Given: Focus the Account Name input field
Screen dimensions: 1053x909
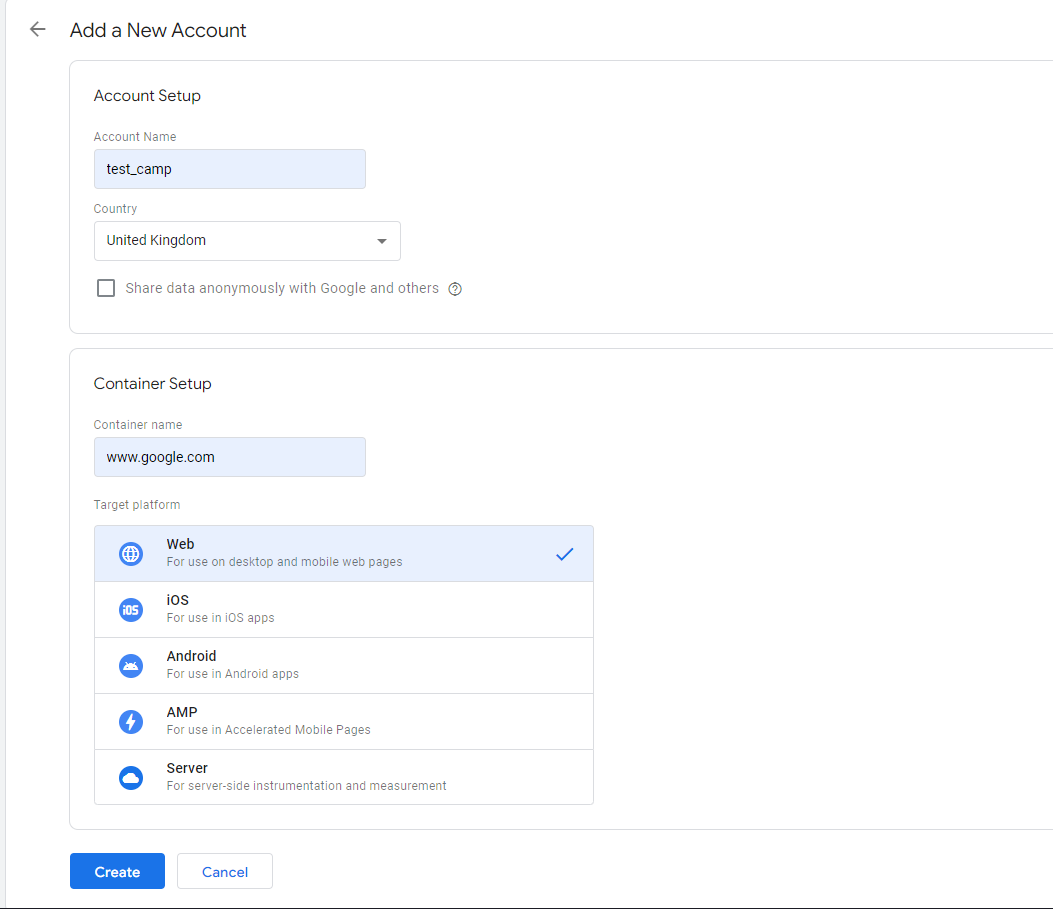Looking at the screenshot, I should click(229, 169).
